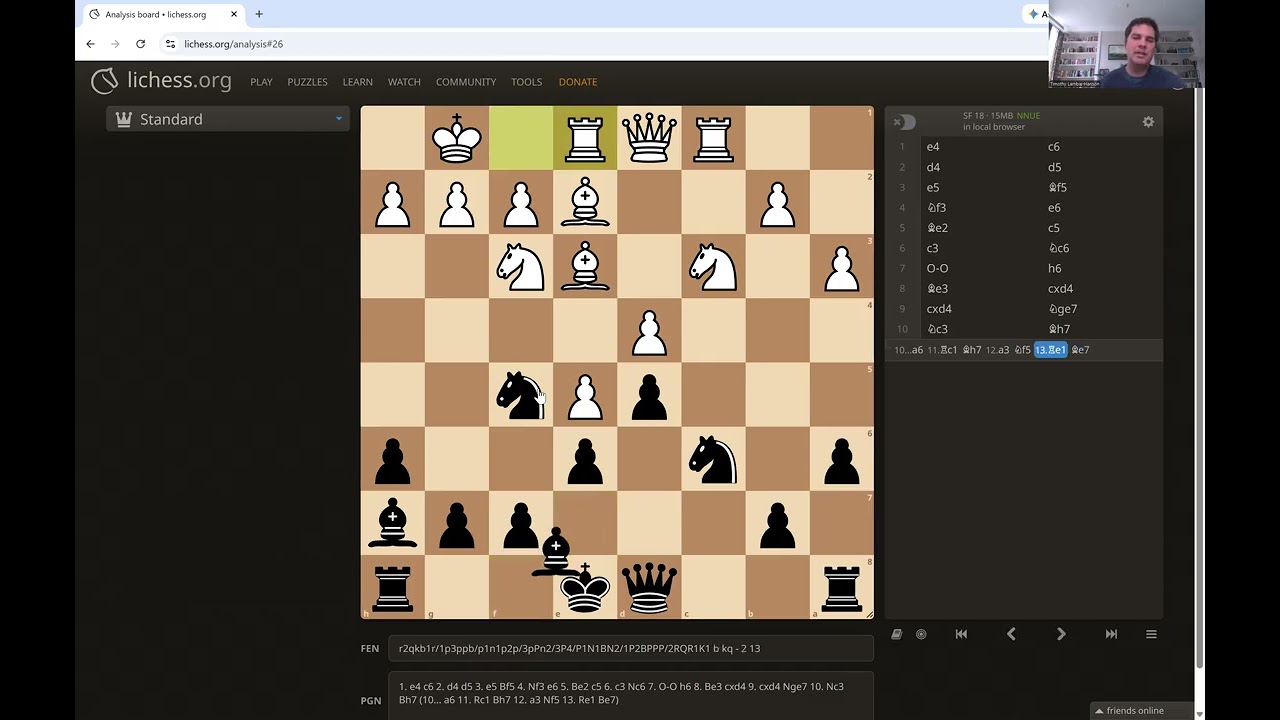Close the Analysis board tab
The image size is (1280, 720).
234,14
